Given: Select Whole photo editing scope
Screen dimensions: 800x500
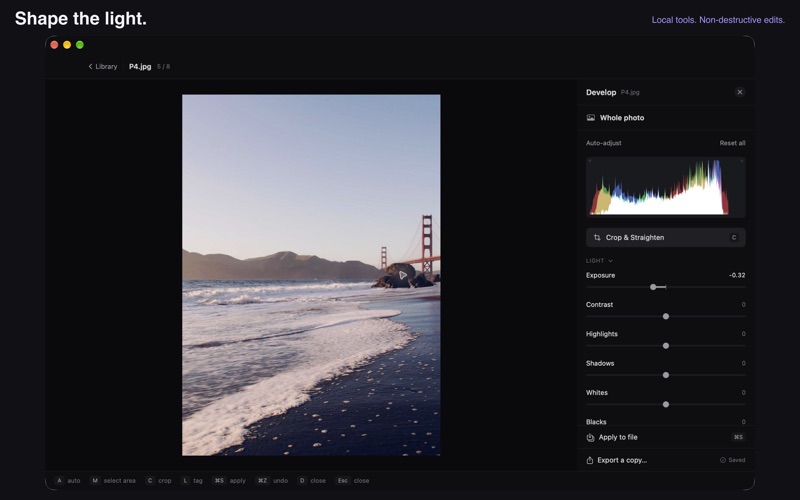Looking at the screenshot, I should coord(665,118).
